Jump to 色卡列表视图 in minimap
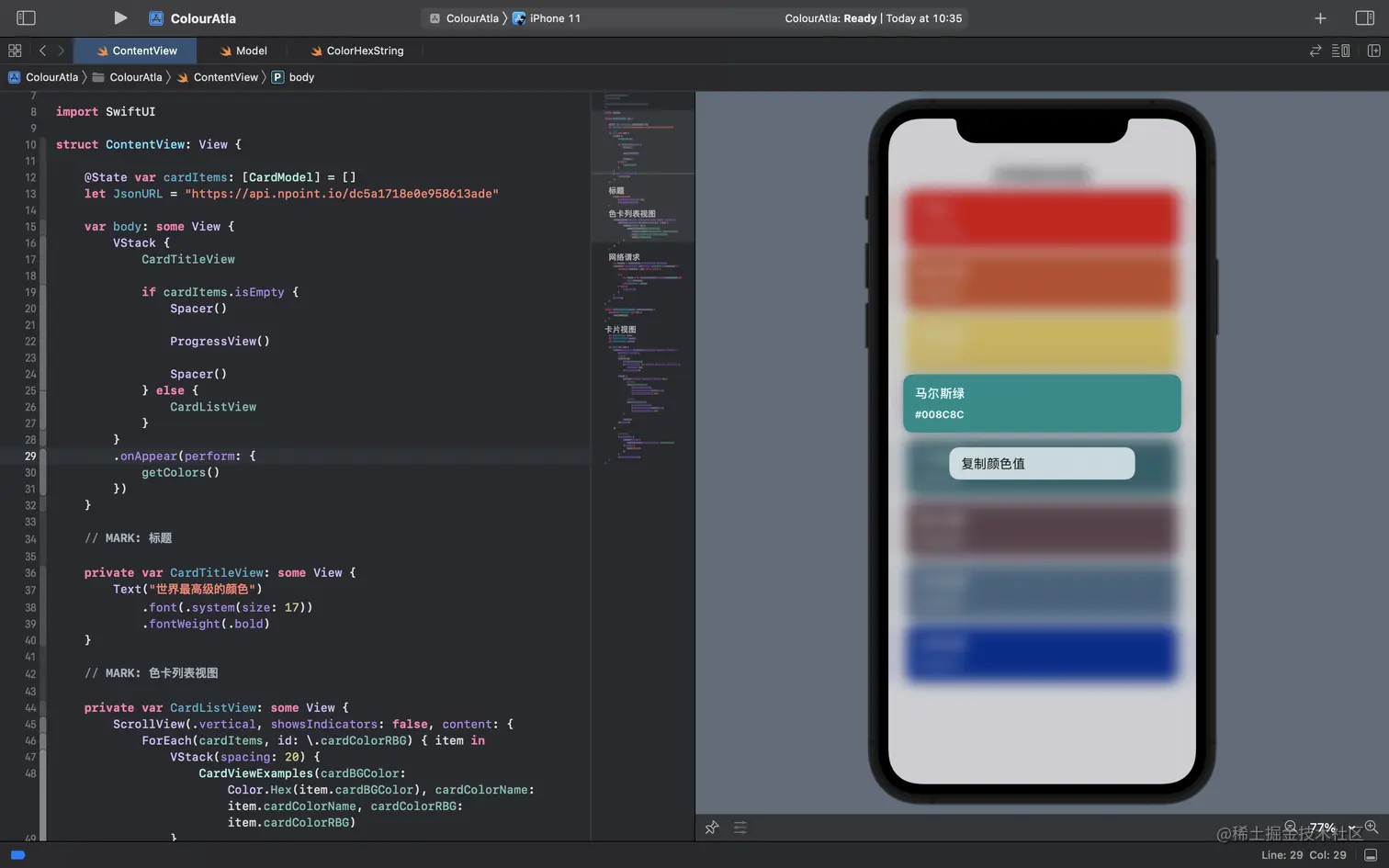1389x868 pixels. (632, 214)
